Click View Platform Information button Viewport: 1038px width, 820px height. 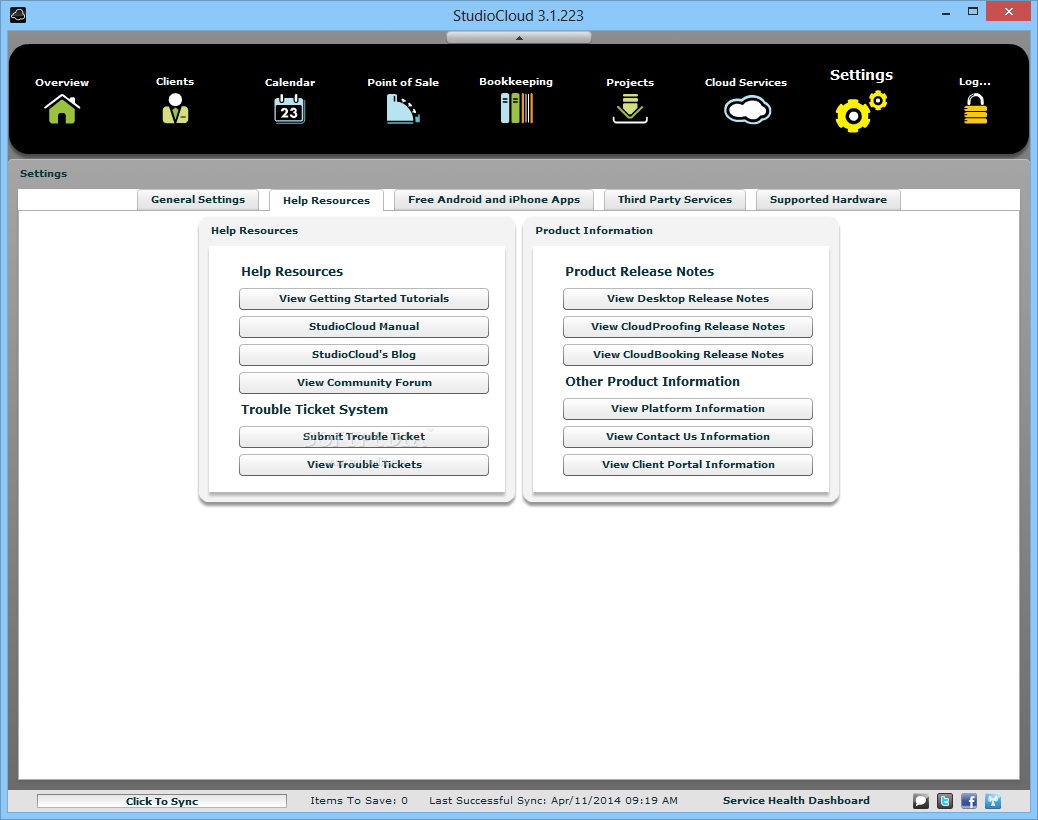688,409
